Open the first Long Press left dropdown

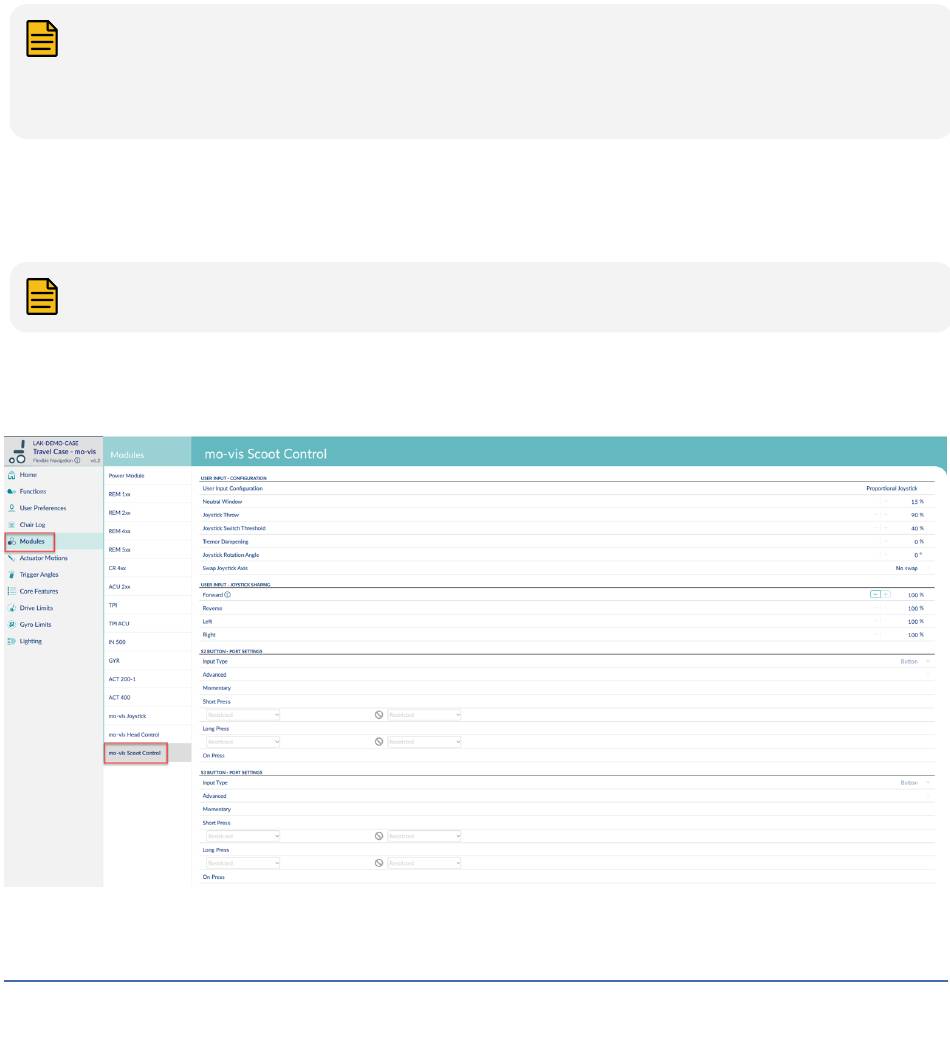click(243, 742)
